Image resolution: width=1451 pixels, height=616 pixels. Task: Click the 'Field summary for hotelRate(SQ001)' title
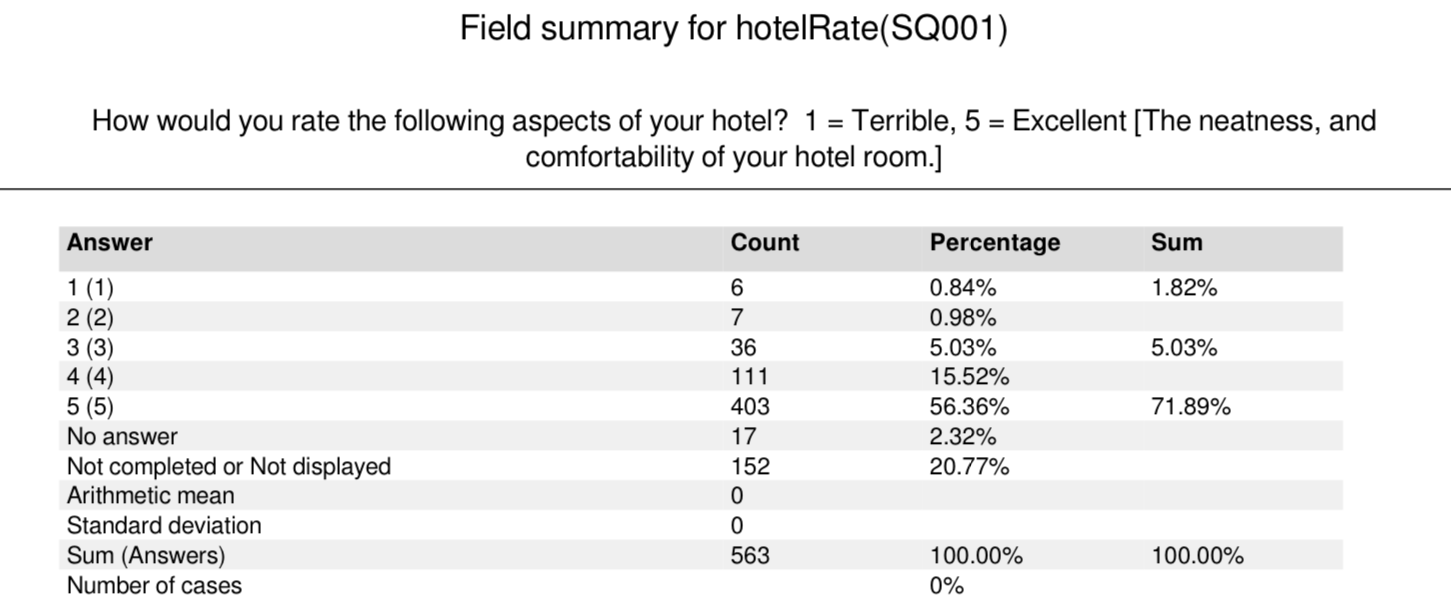(733, 30)
